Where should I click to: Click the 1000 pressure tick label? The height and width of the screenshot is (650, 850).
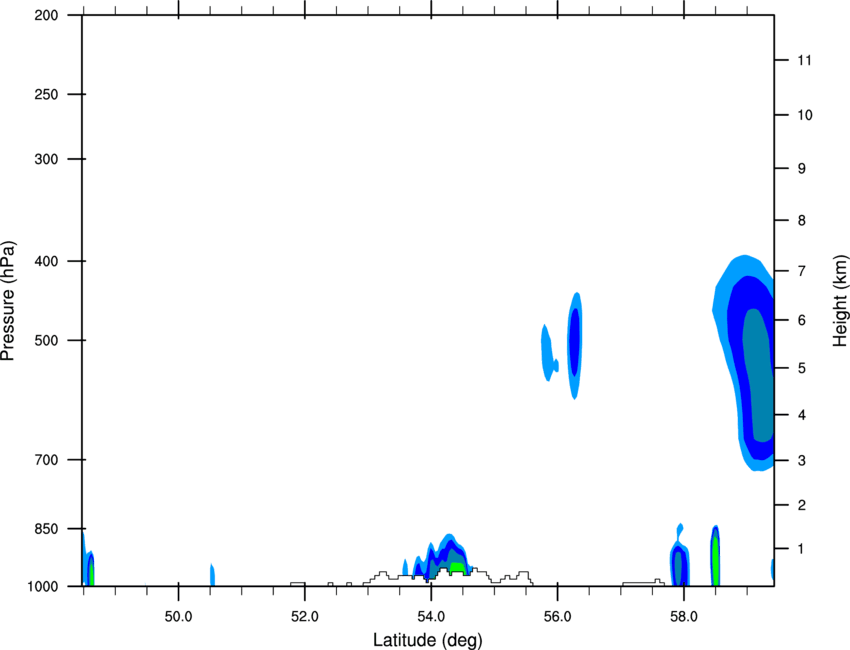tap(42, 587)
